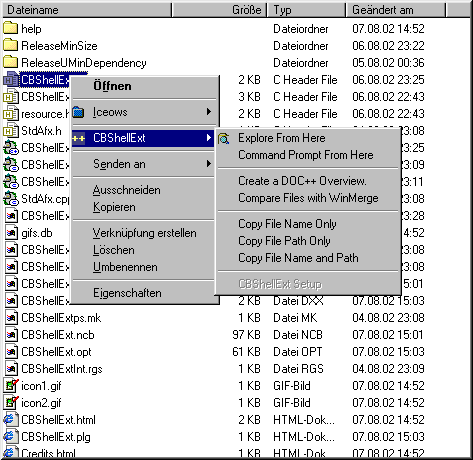Click the Explore From Here magnifier icon
473x460 pixels.
click(x=224, y=138)
